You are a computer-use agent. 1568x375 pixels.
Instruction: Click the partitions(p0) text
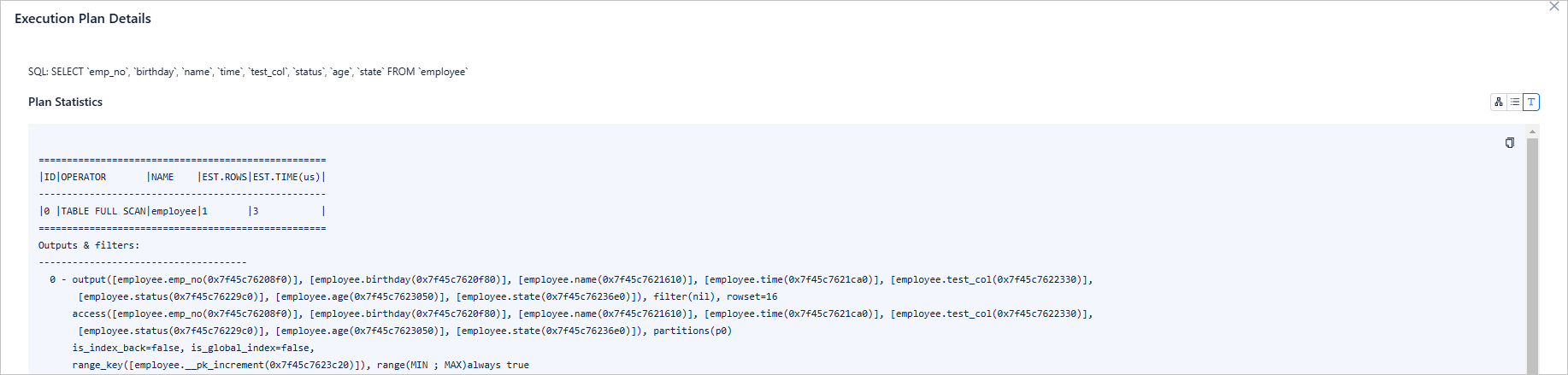pyautogui.click(x=693, y=331)
